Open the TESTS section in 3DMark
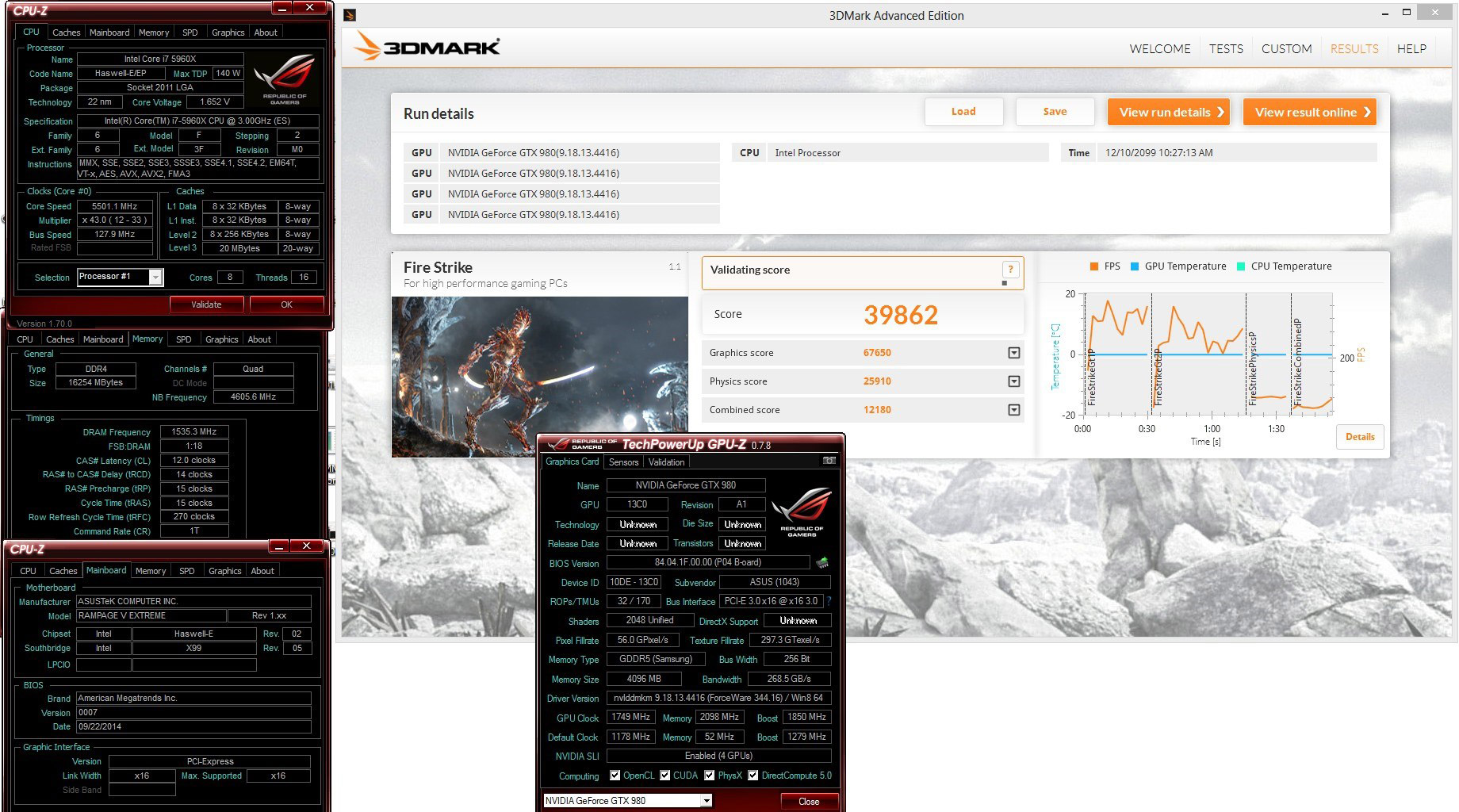Screen dimensions: 1459x812 pyautogui.click(x=1226, y=48)
